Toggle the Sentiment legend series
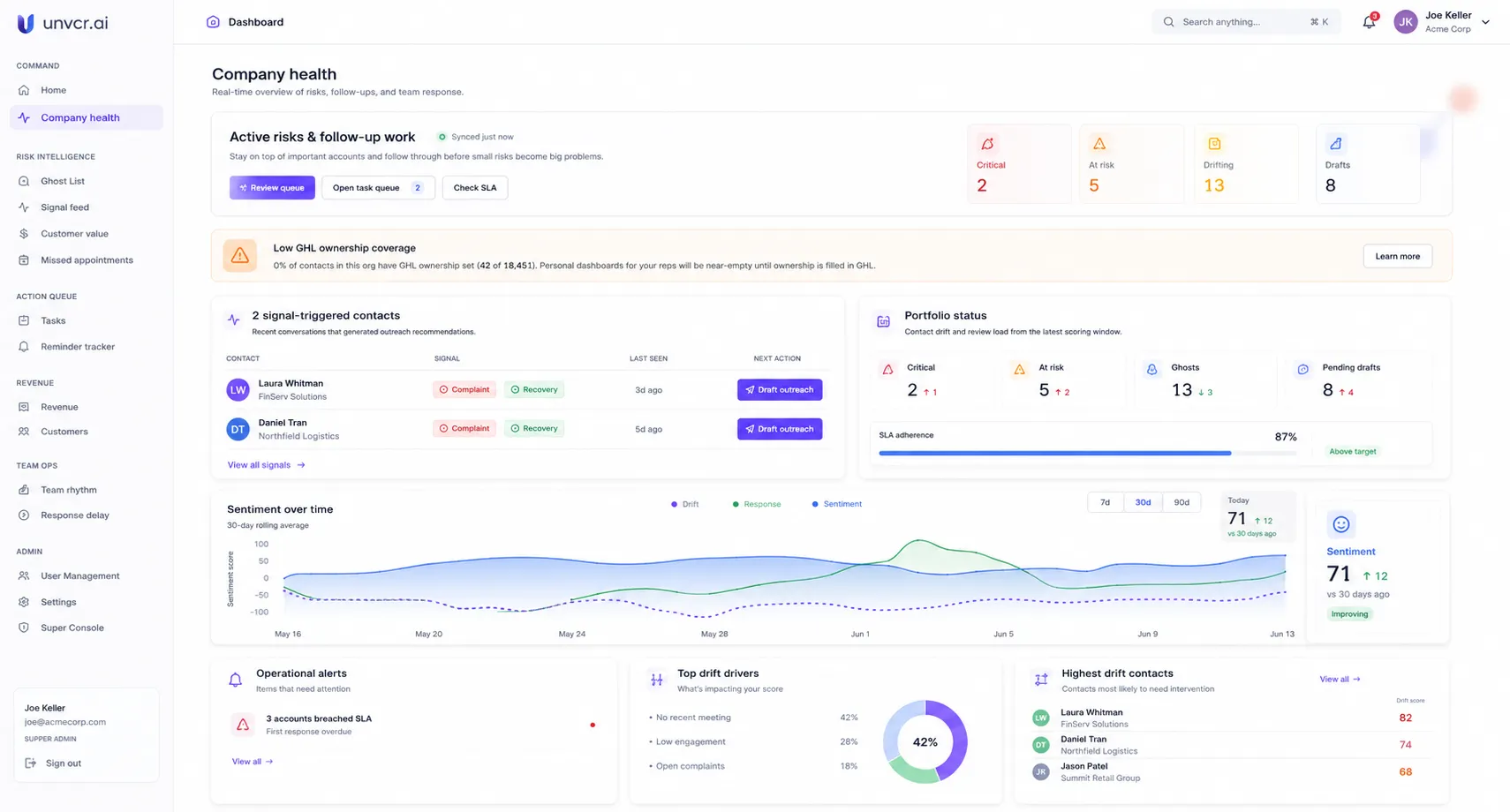 coord(836,504)
